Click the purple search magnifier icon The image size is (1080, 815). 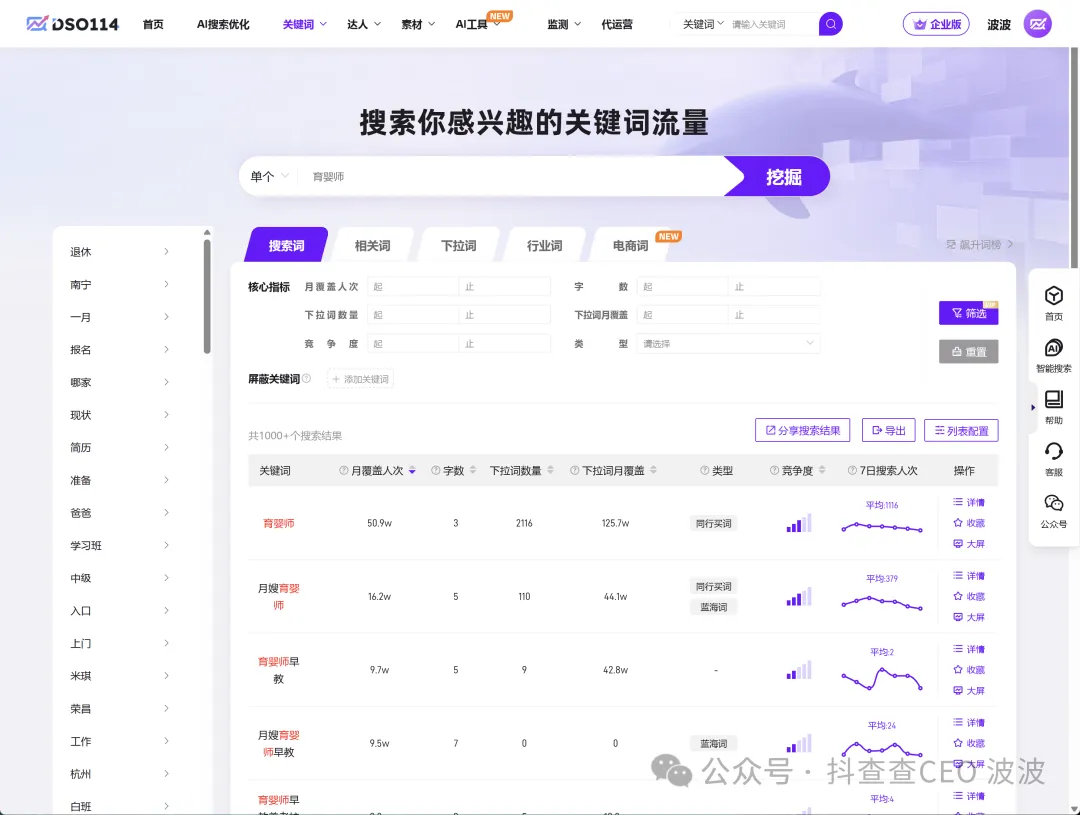[x=830, y=24]
